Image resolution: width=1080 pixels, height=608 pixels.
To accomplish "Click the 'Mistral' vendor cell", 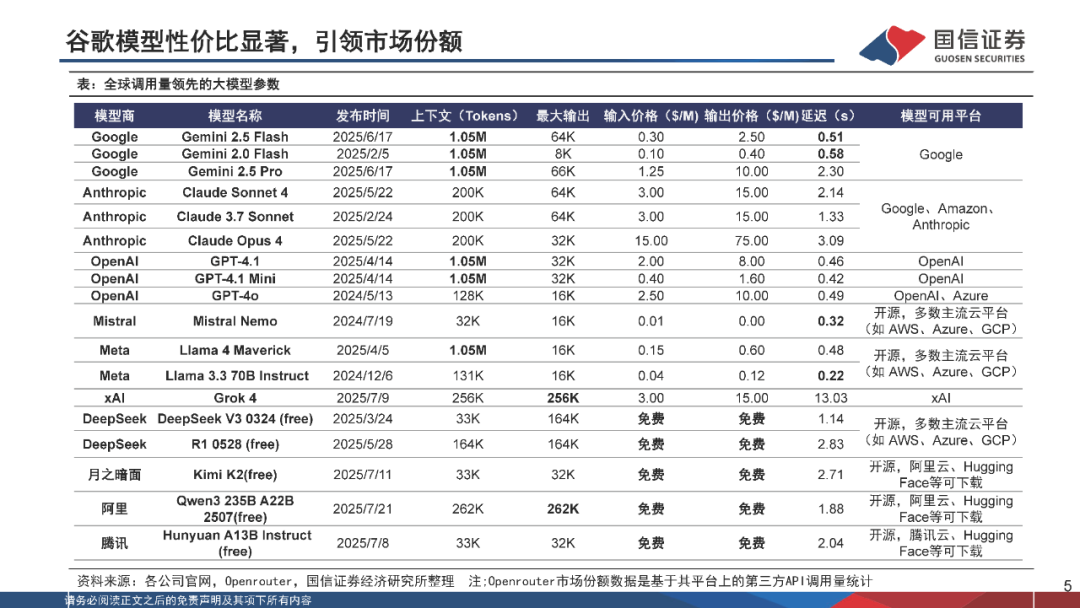I will 114,322.
